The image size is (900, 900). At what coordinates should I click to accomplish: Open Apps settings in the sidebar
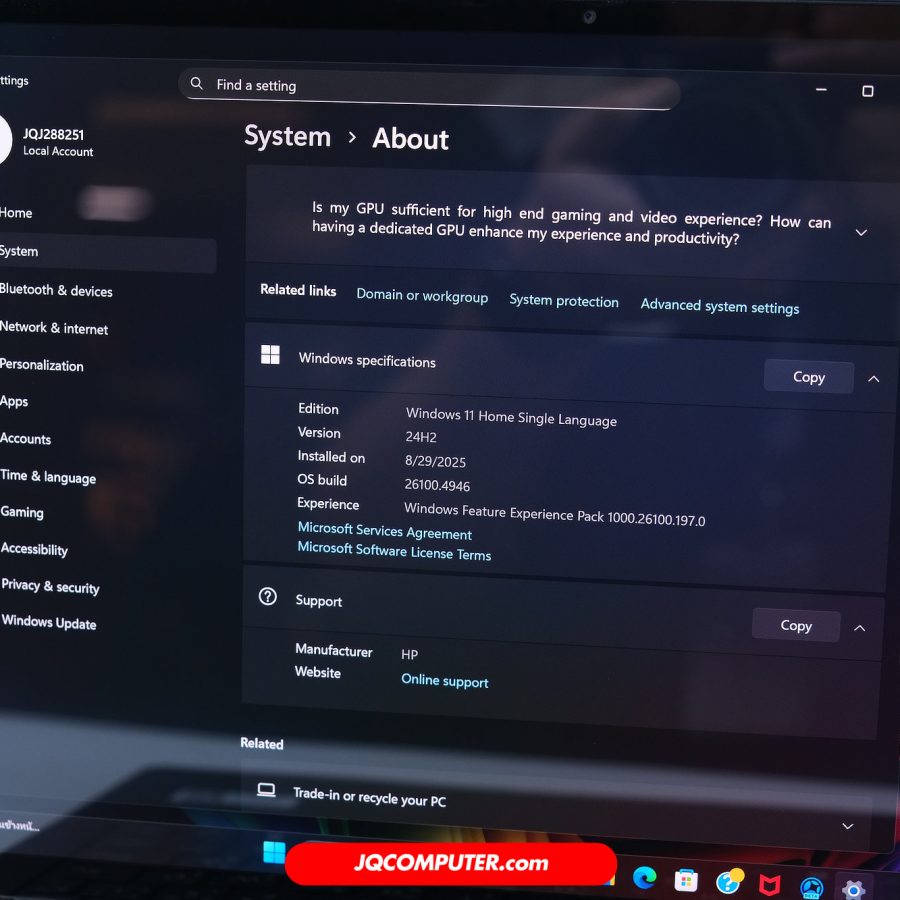click(14, 401)
